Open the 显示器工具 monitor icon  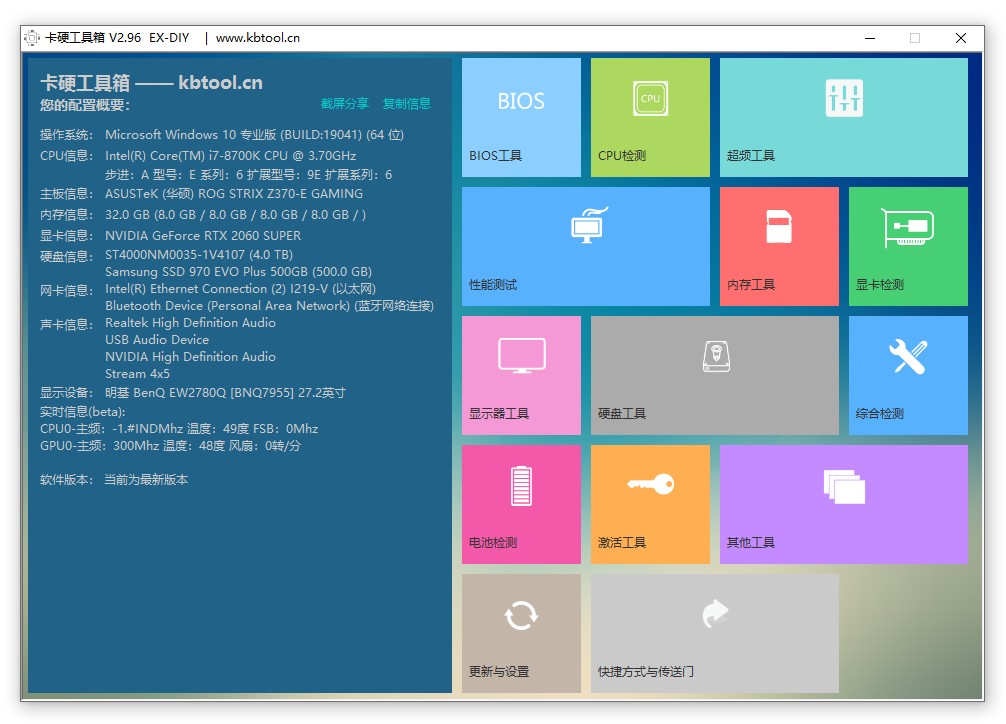(522, 355)
